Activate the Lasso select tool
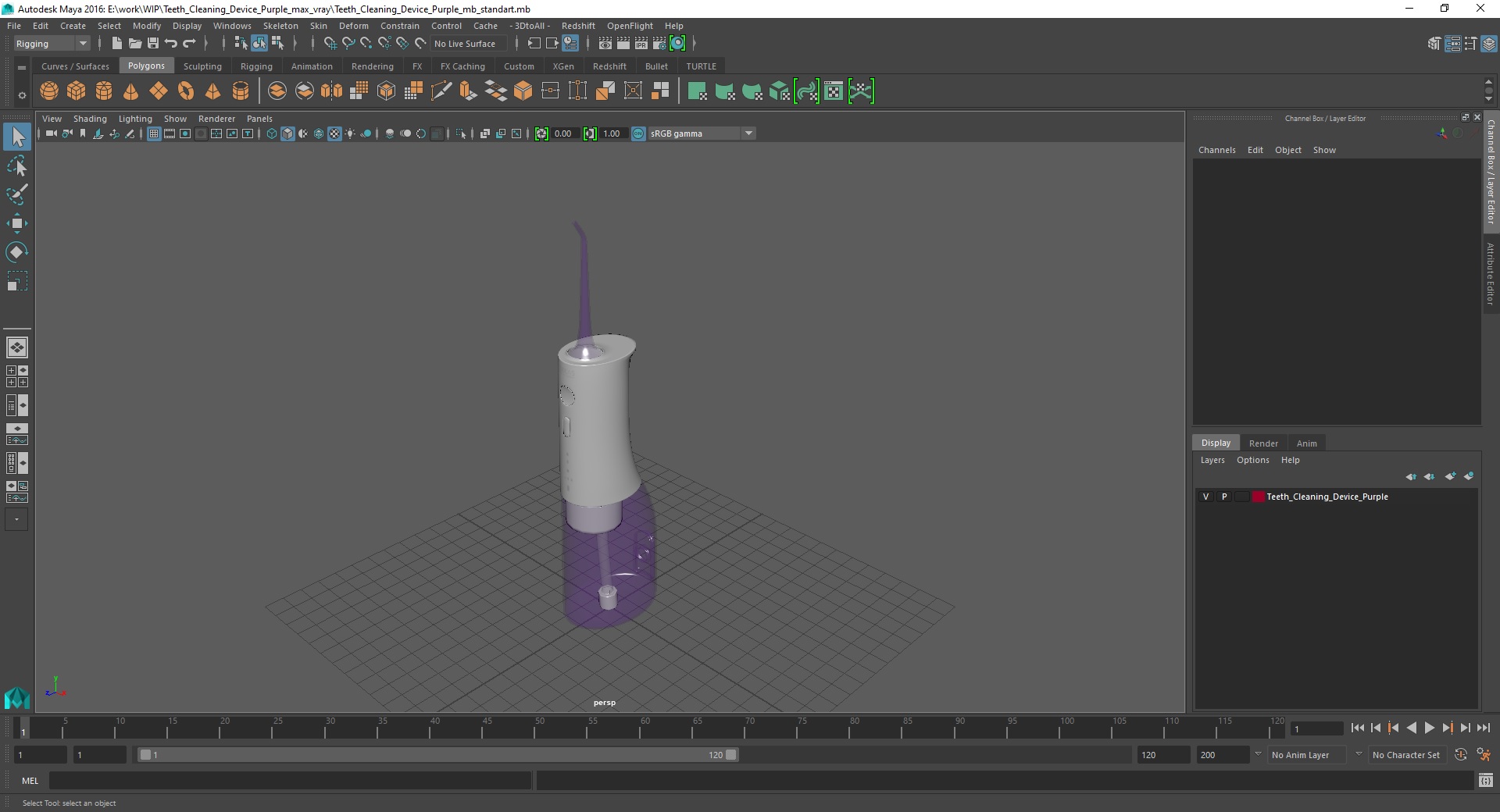 (x=17, y=166)
